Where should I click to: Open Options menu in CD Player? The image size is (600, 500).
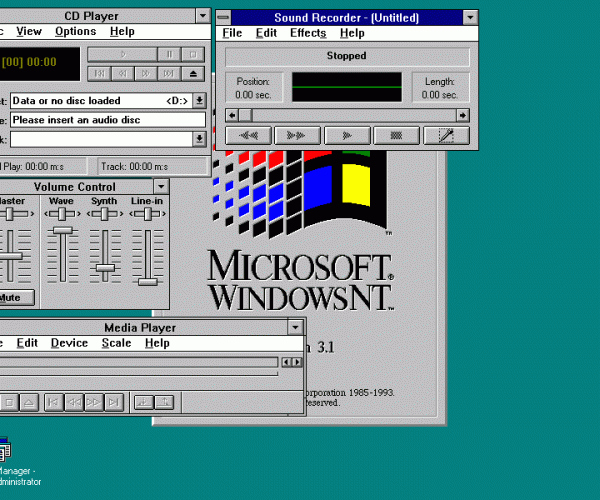[x=75, y=31]
